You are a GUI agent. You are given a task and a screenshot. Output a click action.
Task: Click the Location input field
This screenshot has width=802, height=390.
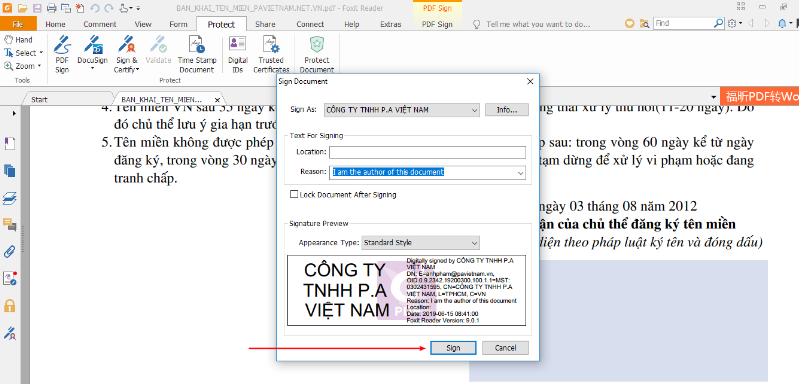coord(427,153)
